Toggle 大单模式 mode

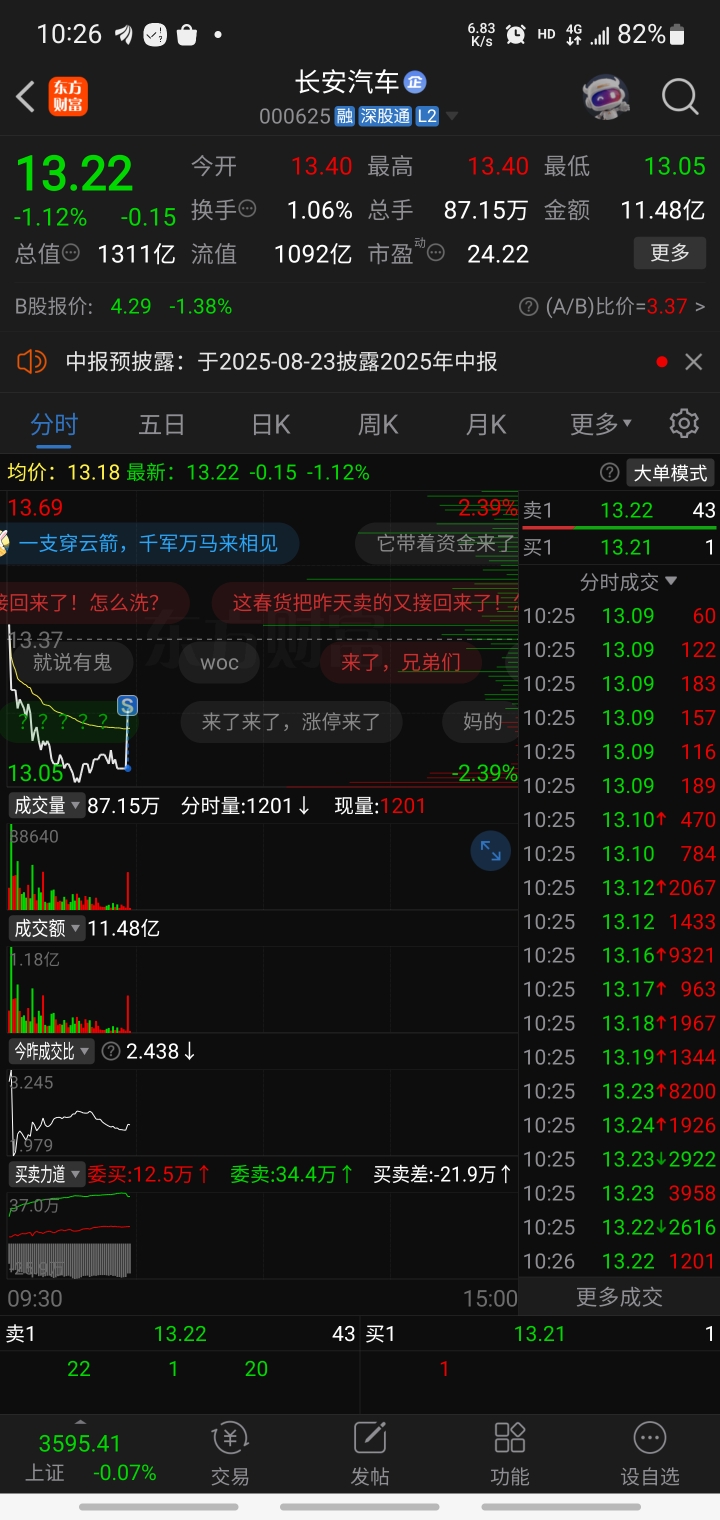(670, 472)
